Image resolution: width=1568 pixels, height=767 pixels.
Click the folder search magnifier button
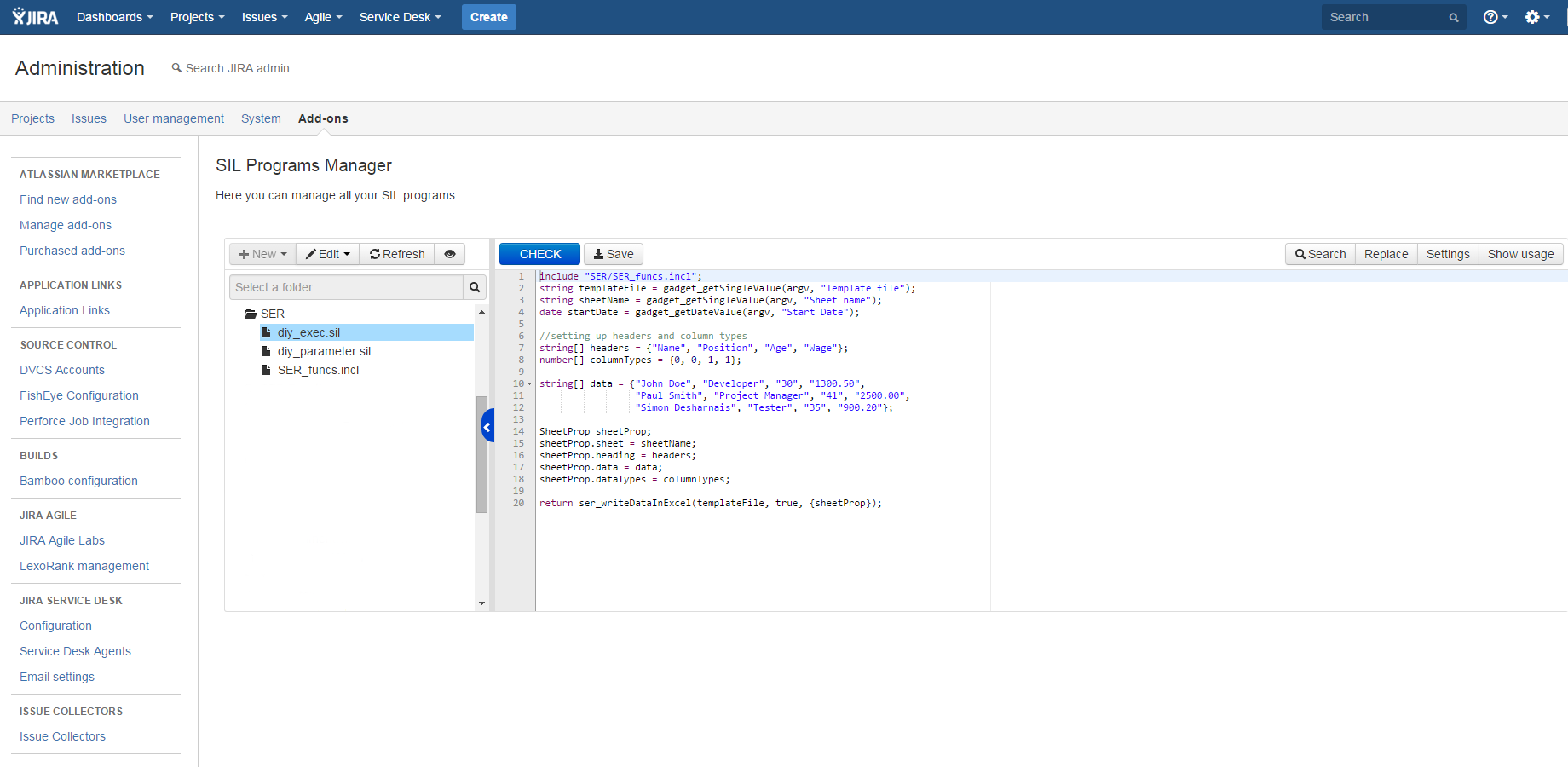pyautogui.click(x=475, y=287)
